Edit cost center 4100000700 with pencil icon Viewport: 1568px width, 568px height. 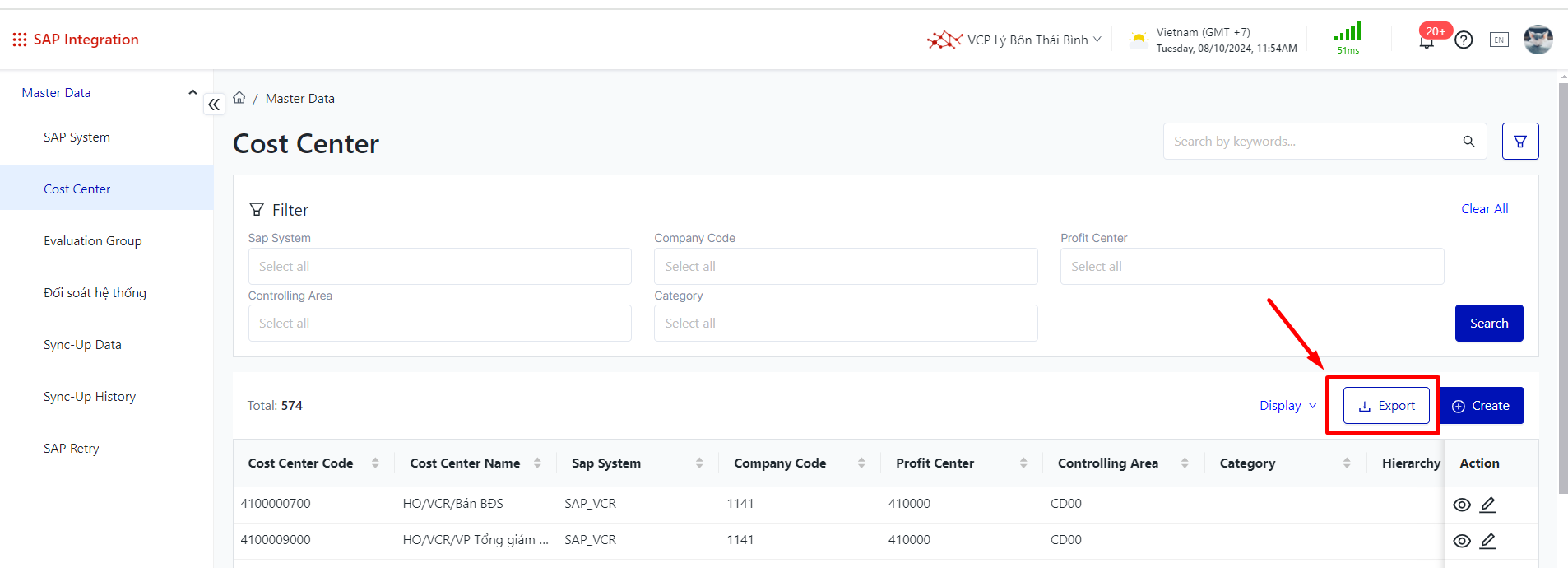(1487, 505)
